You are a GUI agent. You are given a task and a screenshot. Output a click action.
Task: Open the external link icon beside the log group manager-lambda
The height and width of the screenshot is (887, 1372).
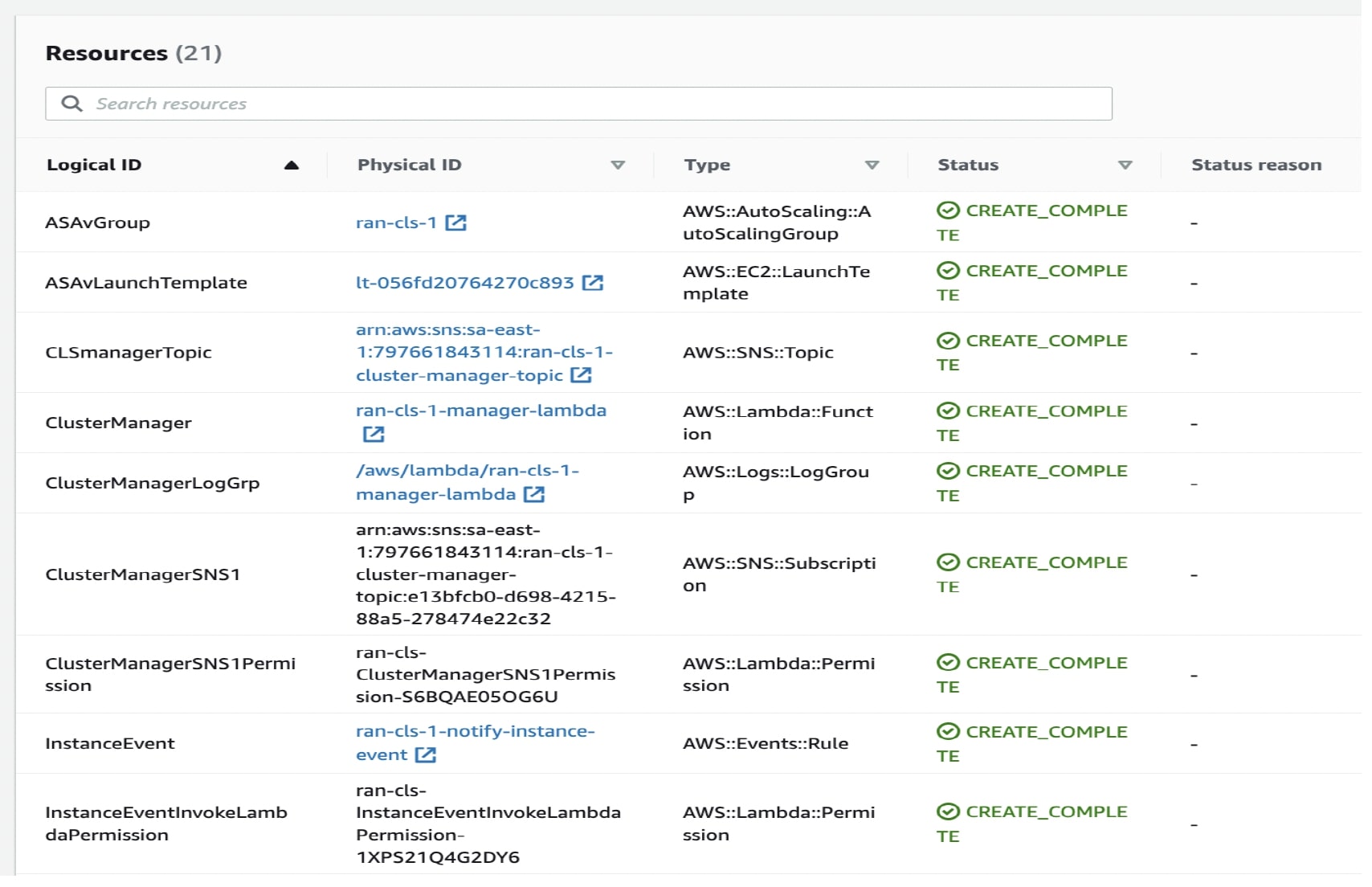point(534,494)
